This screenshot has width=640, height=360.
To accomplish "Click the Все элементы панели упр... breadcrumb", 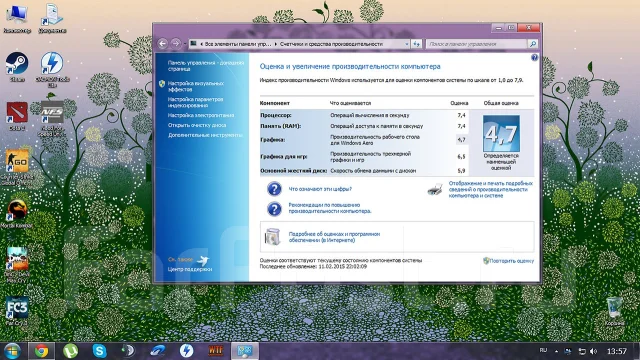I will (x=238, y=44).
